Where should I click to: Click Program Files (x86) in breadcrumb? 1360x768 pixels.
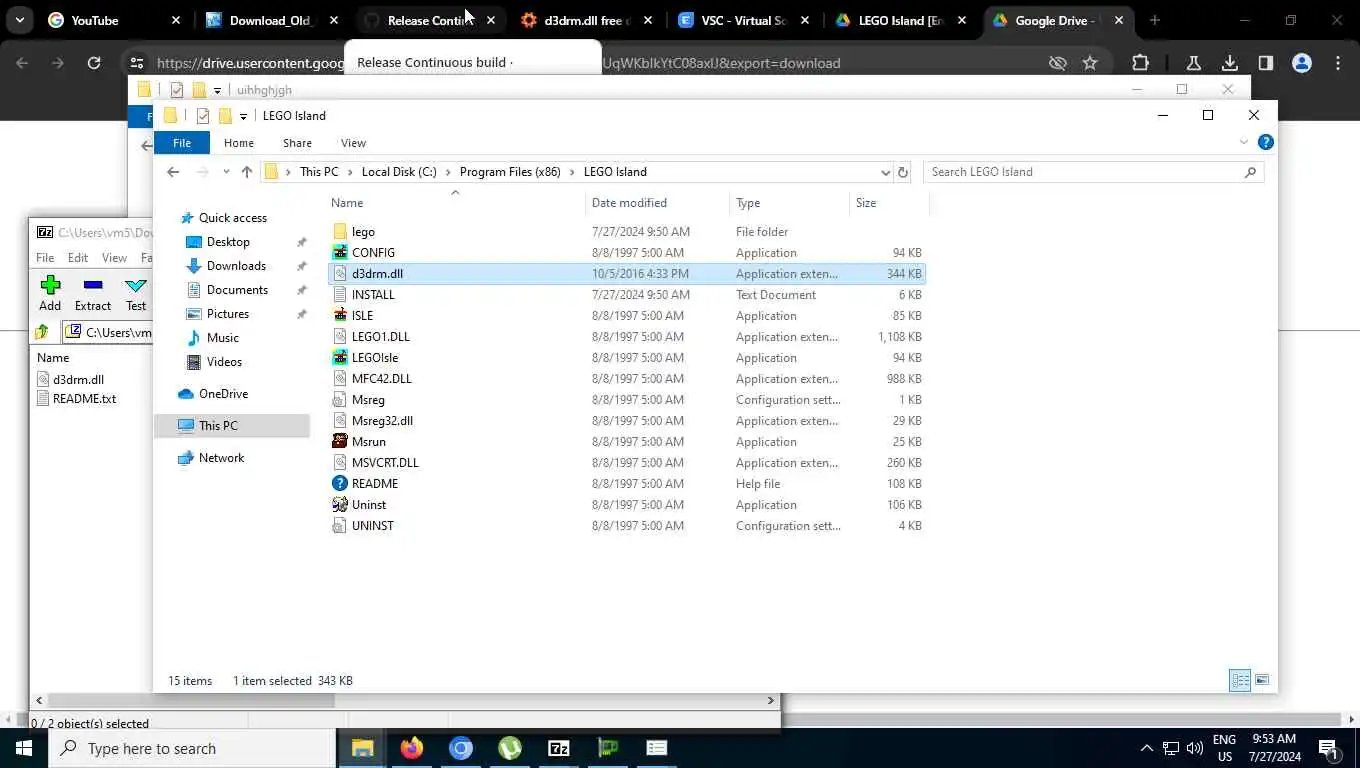point(510,172)
